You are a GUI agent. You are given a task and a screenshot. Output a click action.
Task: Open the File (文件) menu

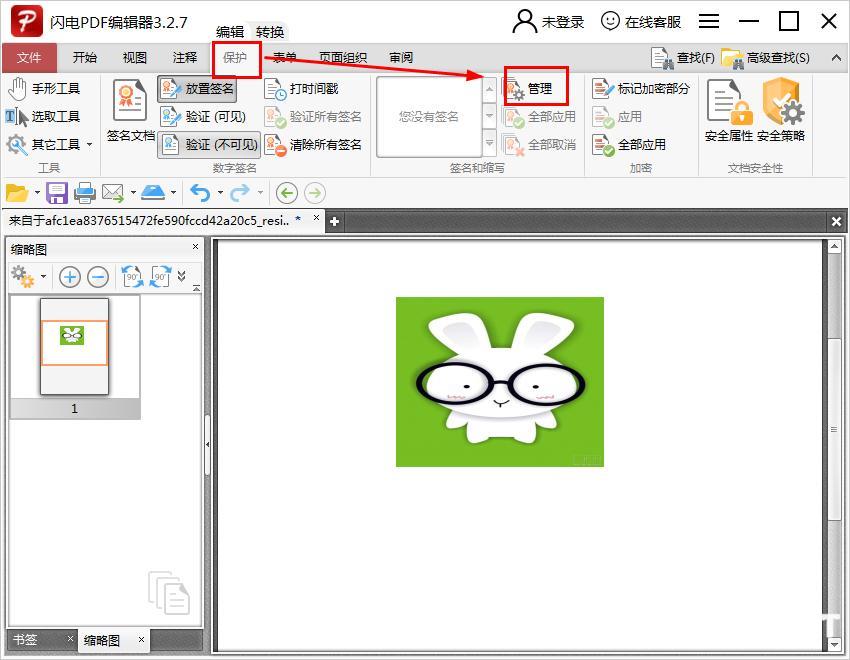click(29, 57)
